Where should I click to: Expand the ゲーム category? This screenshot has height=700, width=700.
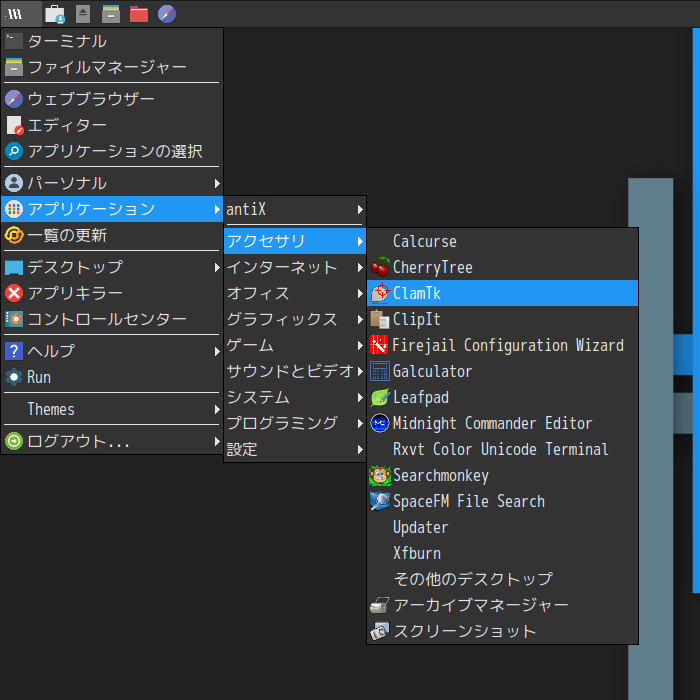(295, 346)
